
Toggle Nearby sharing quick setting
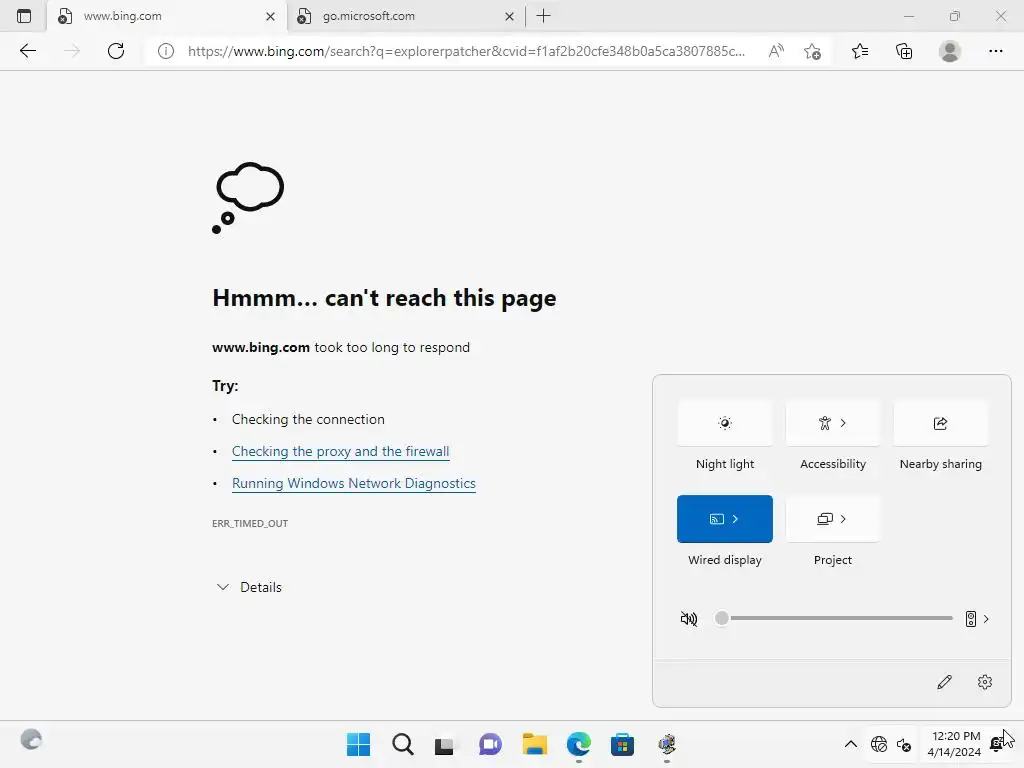point(940,423)
